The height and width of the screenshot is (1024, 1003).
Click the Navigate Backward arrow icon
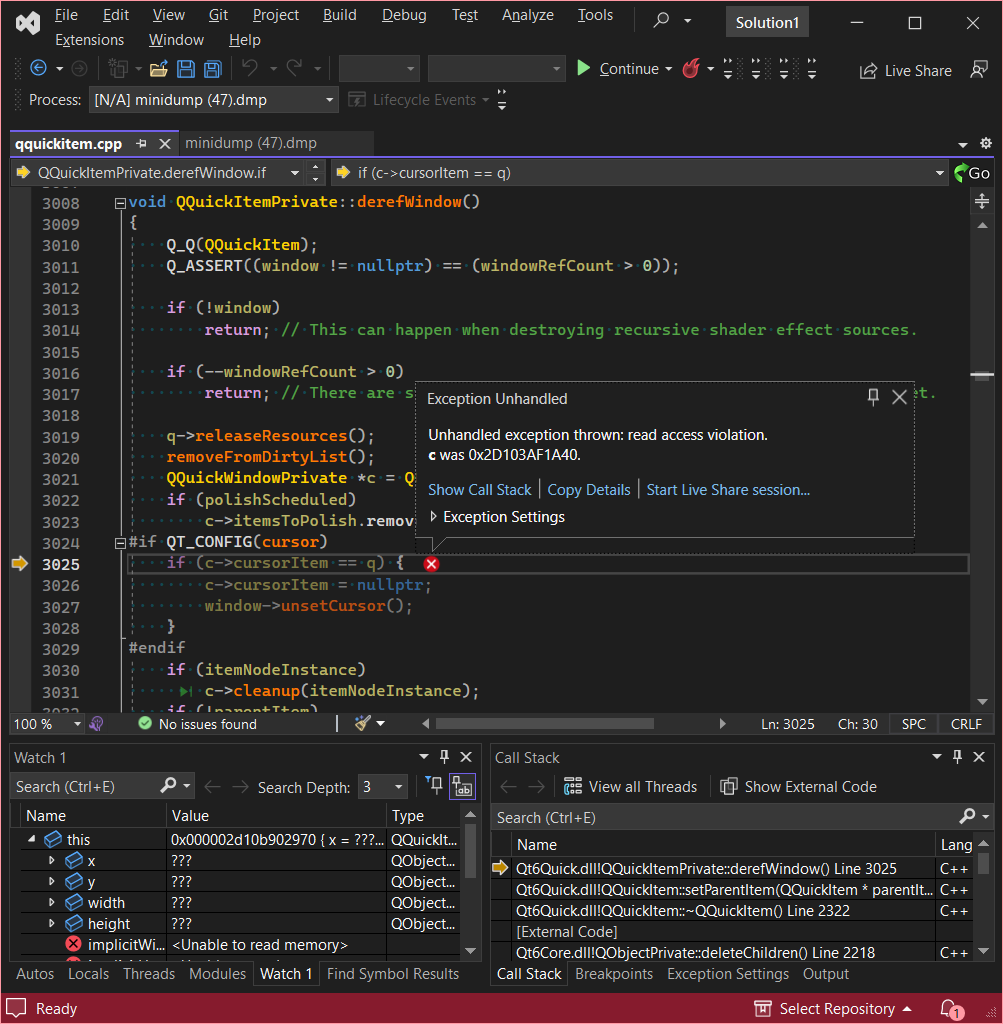tap(39, 68)
